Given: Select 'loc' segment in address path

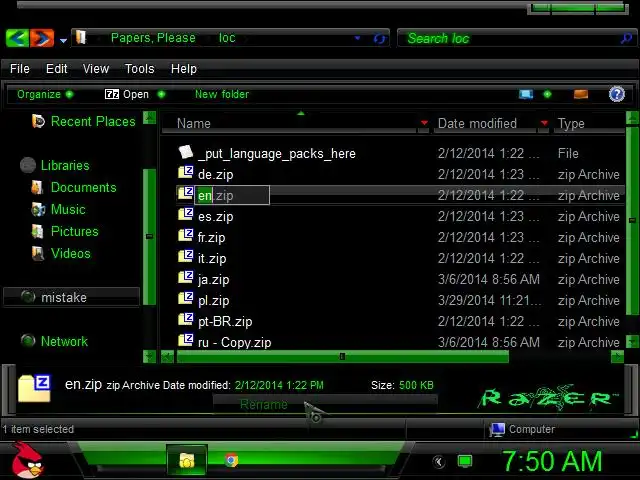Looking at the screenshot, I should pos(227,38).
